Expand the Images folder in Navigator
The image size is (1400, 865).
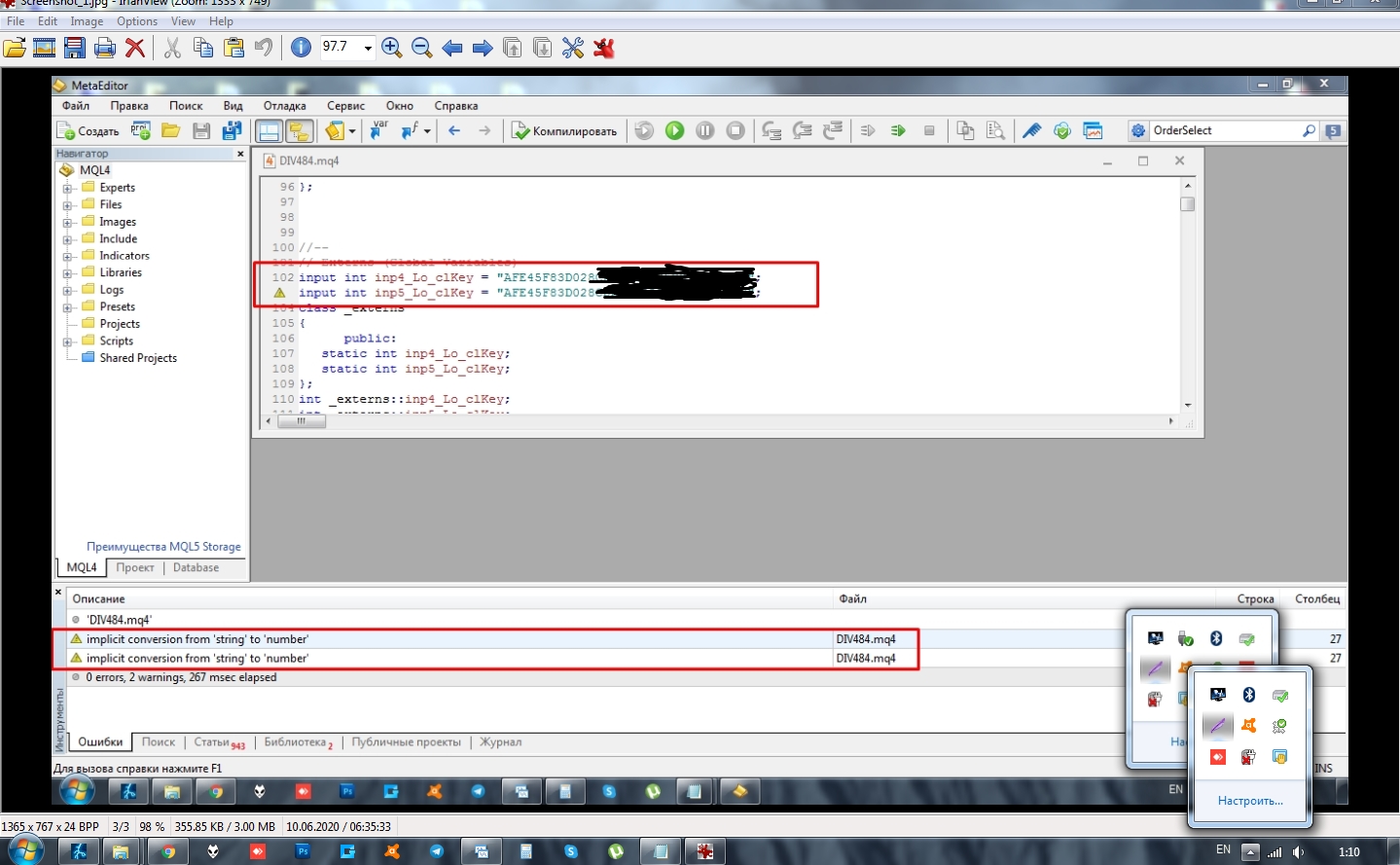tap(68, 223)
